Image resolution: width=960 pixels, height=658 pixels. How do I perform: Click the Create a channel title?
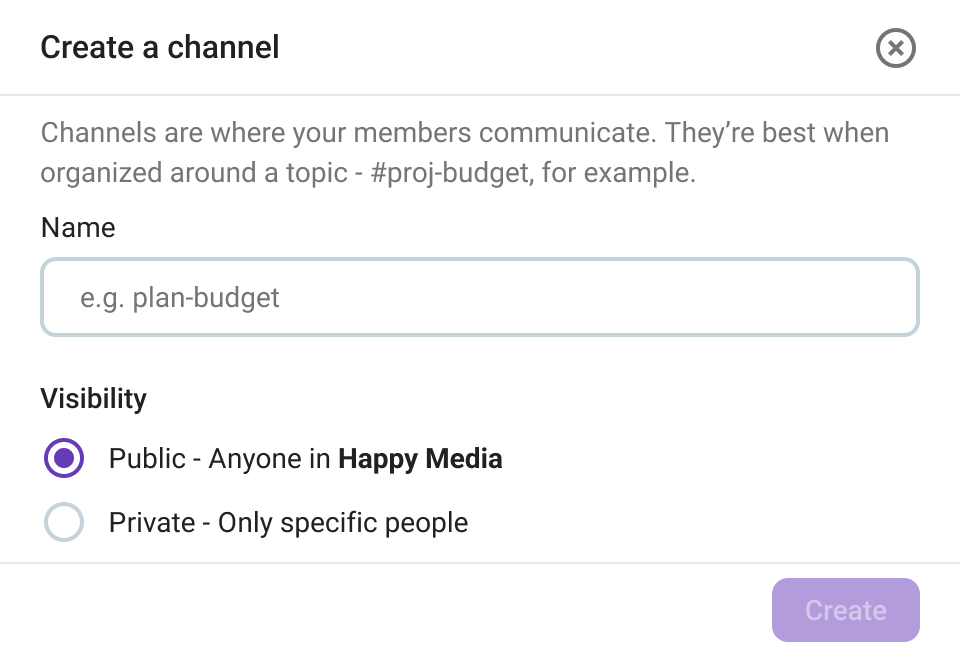pyautogui.click(x=159, y=47)
